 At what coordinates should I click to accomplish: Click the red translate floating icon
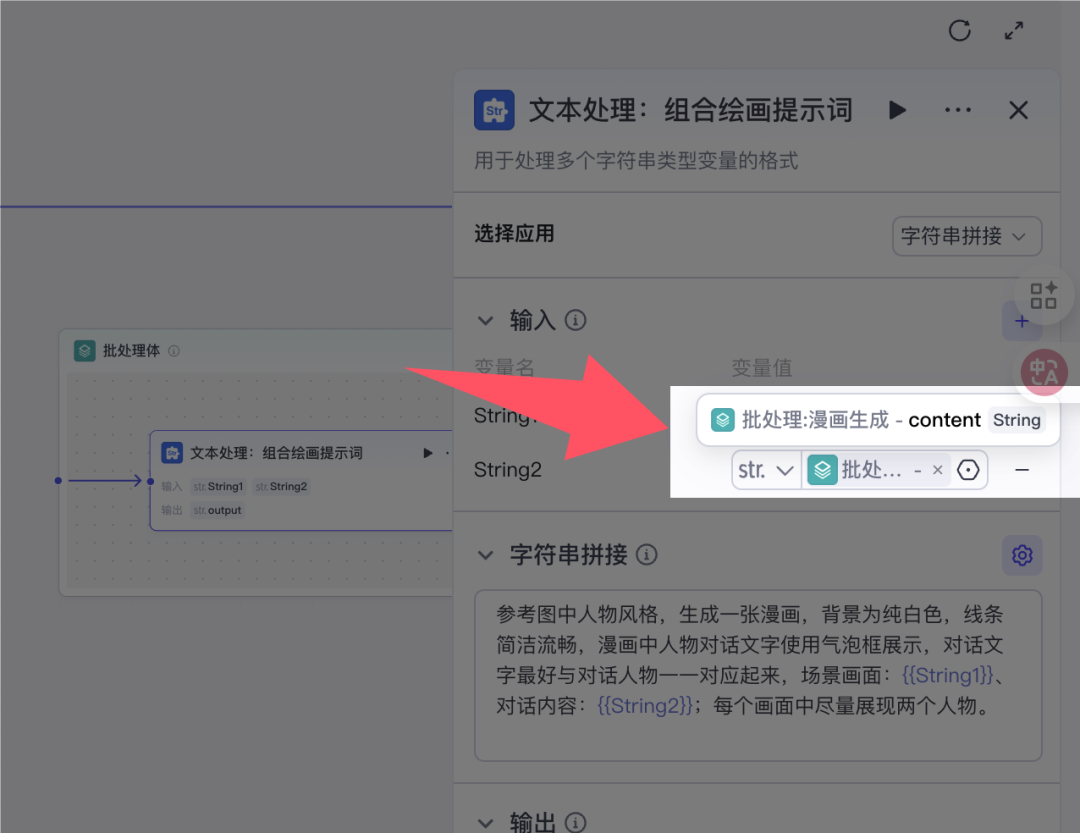(x=1044, y=372)
